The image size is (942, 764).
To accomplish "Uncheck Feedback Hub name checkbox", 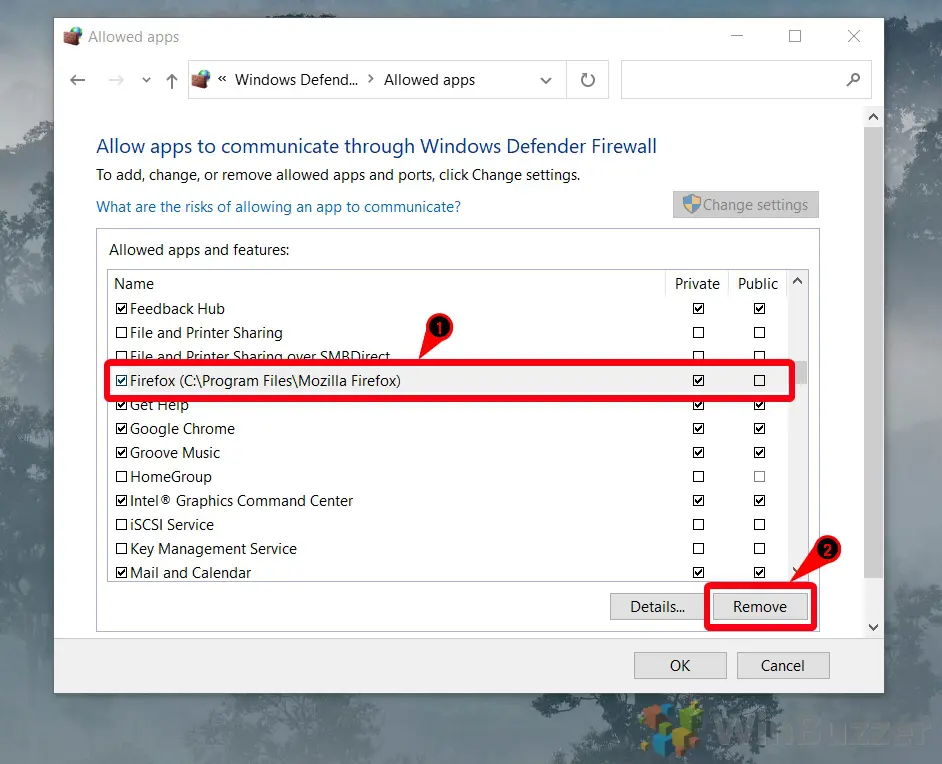I will tap(121, 309).
